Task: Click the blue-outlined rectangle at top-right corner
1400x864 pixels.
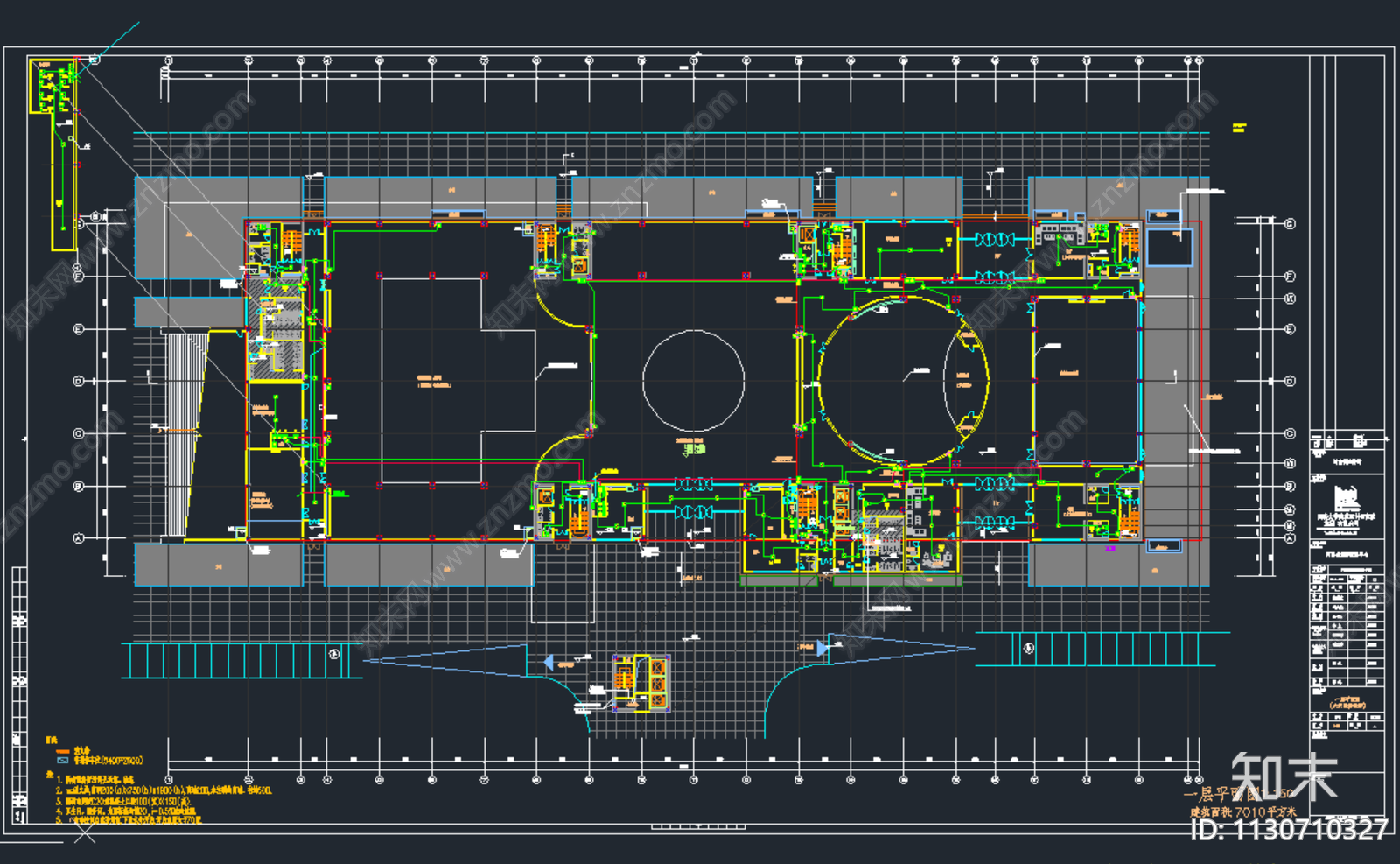Action: (1170, 247)
